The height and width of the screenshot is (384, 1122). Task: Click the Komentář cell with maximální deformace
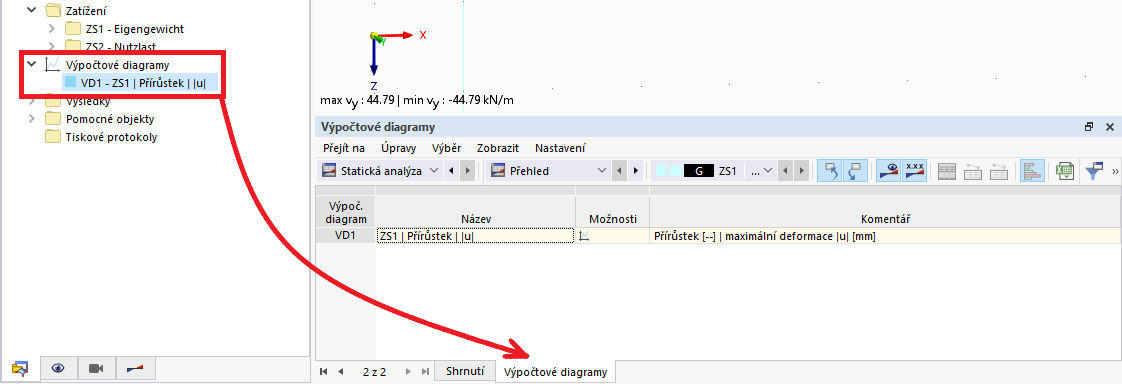(885, 236)
